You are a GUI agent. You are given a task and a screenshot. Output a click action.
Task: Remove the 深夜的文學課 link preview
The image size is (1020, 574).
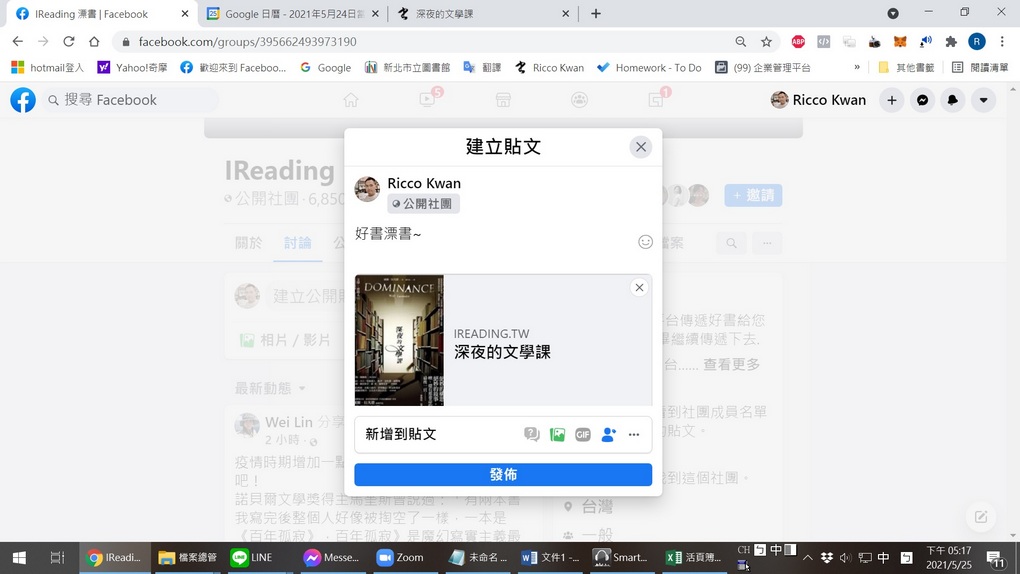click(x=639, y=288)
